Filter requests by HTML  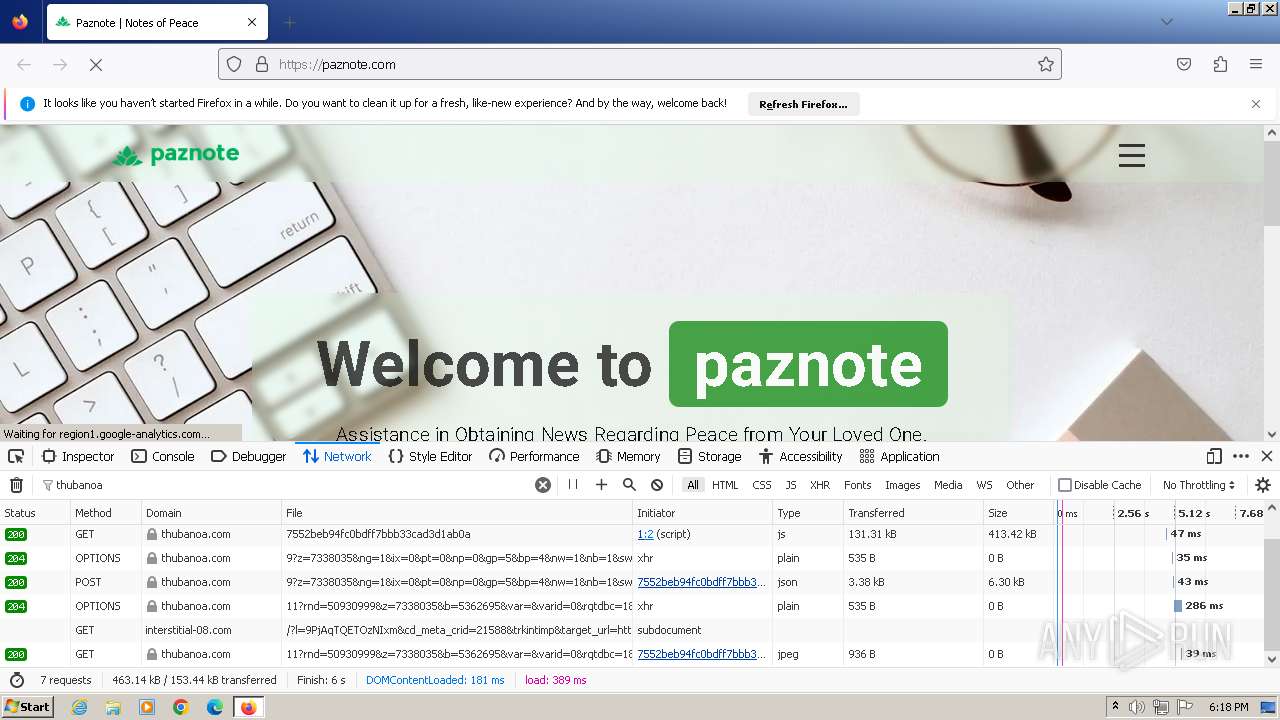coord(725,485)
